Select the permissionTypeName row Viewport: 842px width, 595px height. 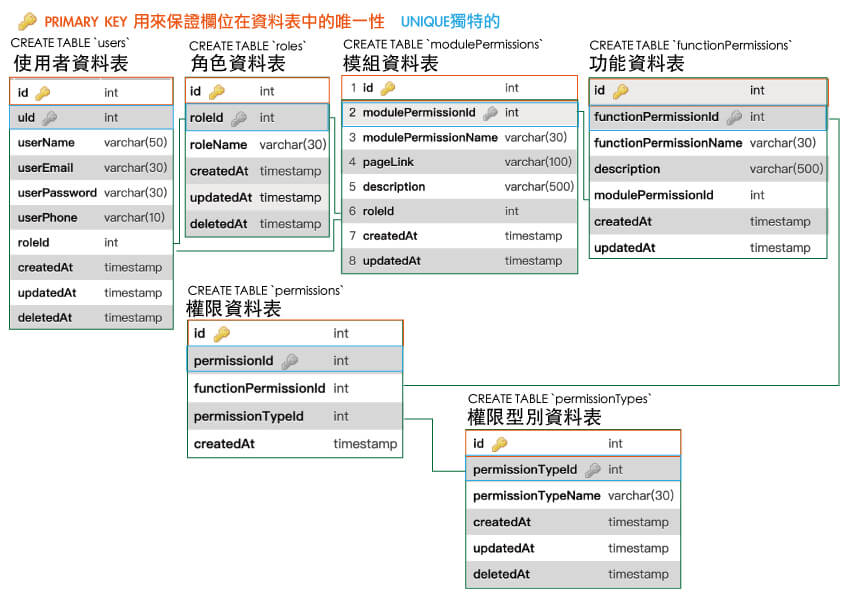[x=572, y=496]
